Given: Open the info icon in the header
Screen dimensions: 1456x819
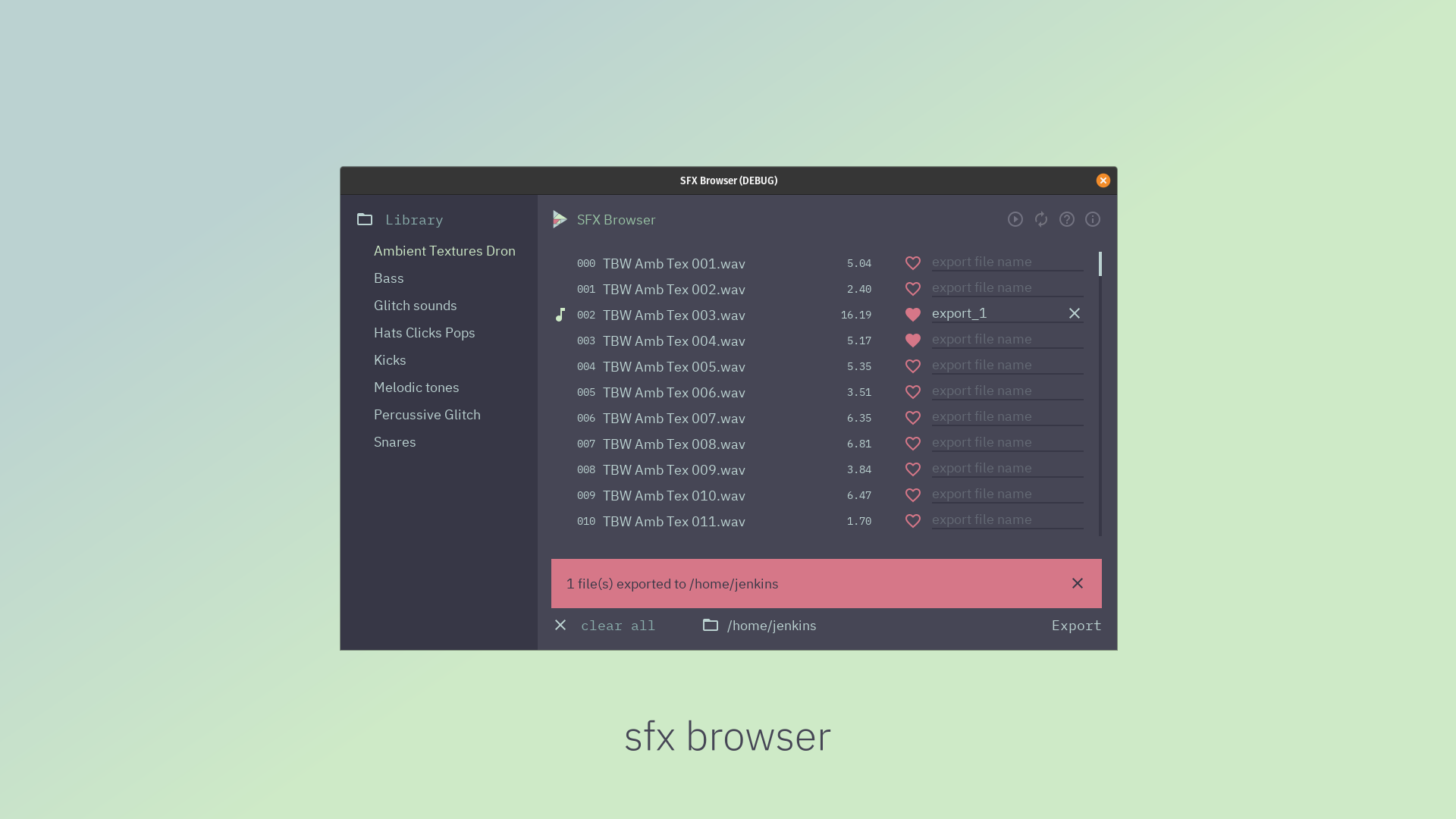Looking at the screenshot, I should coord(1092,219).
